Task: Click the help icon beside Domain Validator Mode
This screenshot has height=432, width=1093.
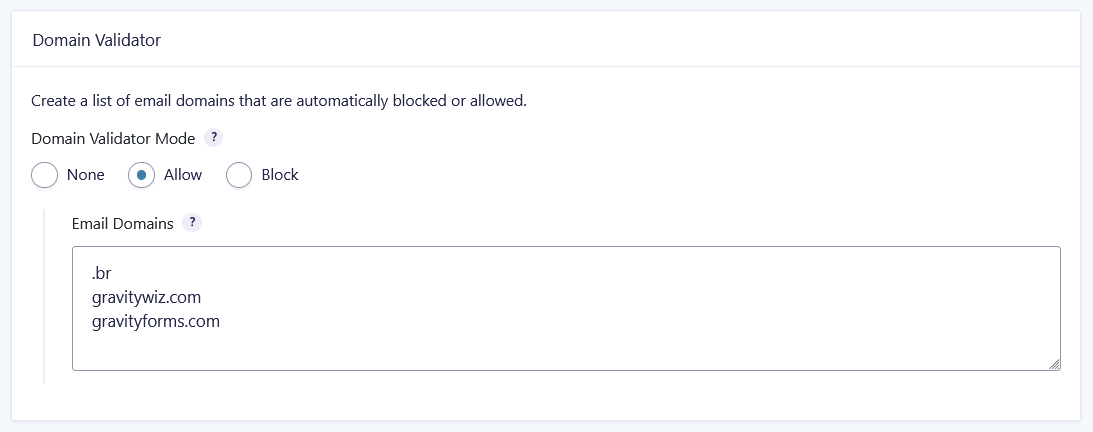Action: tap(214, 138)
